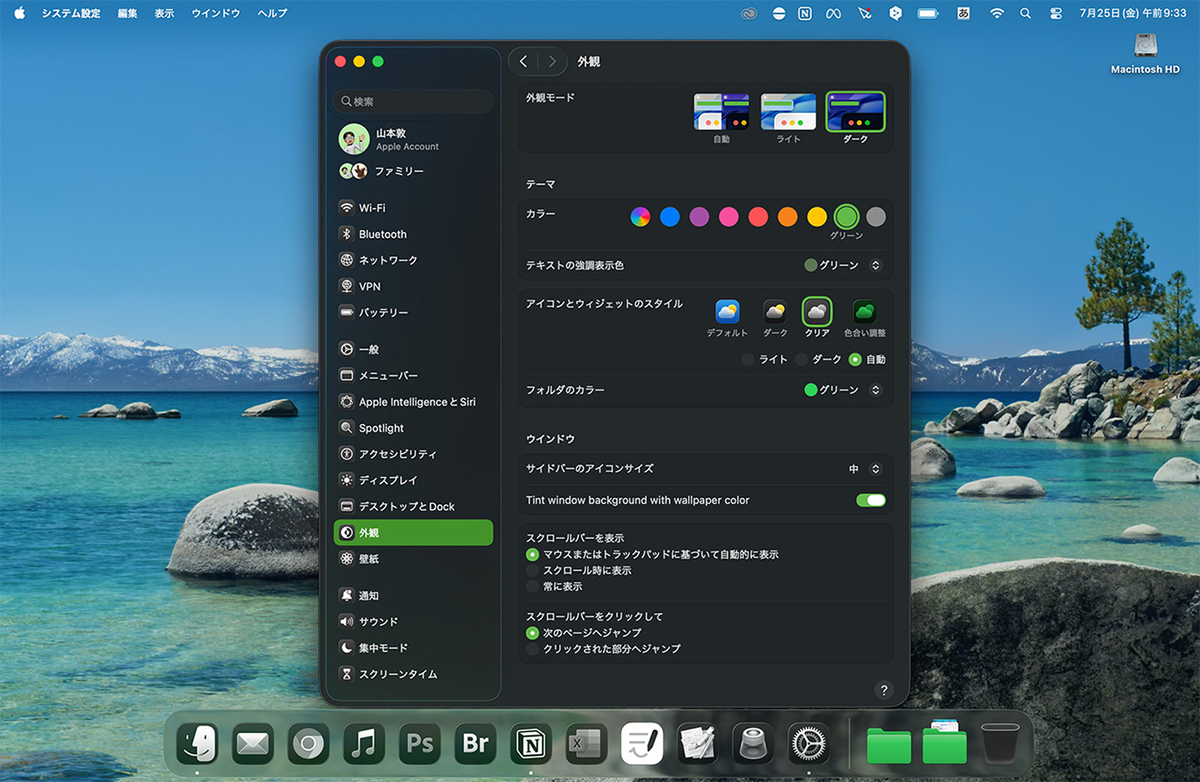Open Notion from the Dock
Image resolution: width=1200 pixels, height=782 pixels.
point(531,744)
